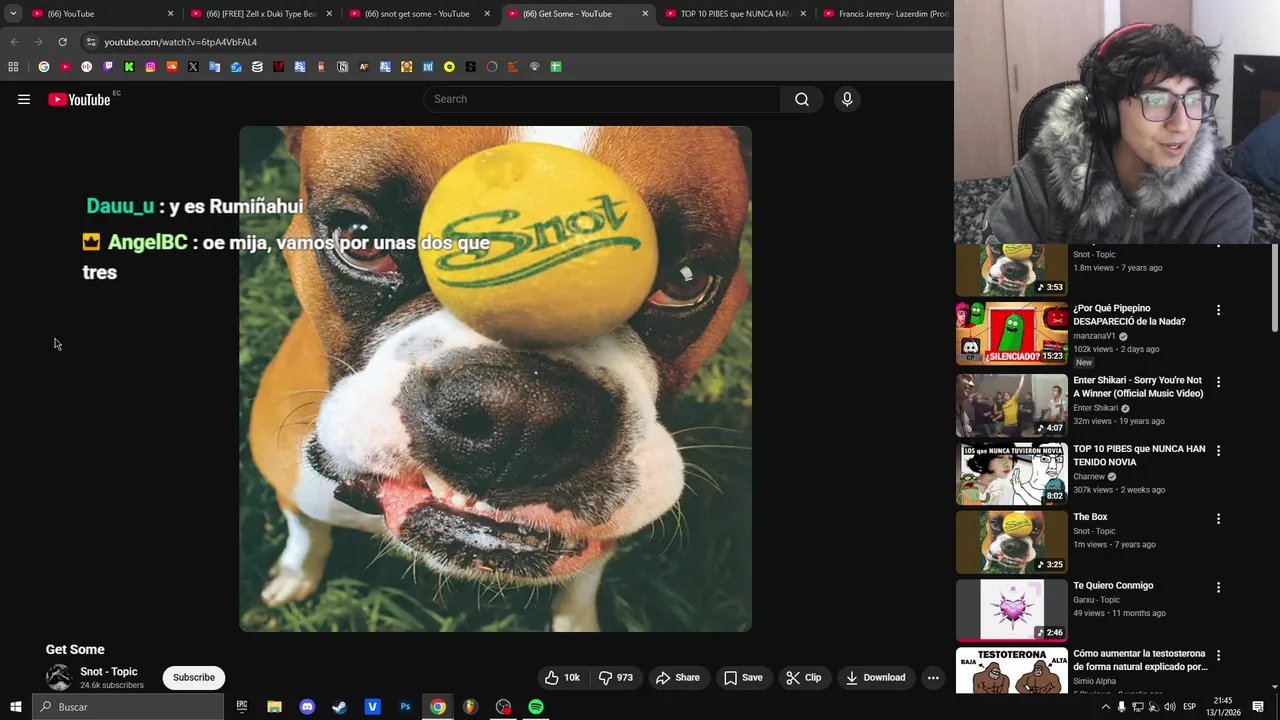Open Epic Games Launcher from taskbar
This screenshot has height=720, width=1280.
[242, 707]
